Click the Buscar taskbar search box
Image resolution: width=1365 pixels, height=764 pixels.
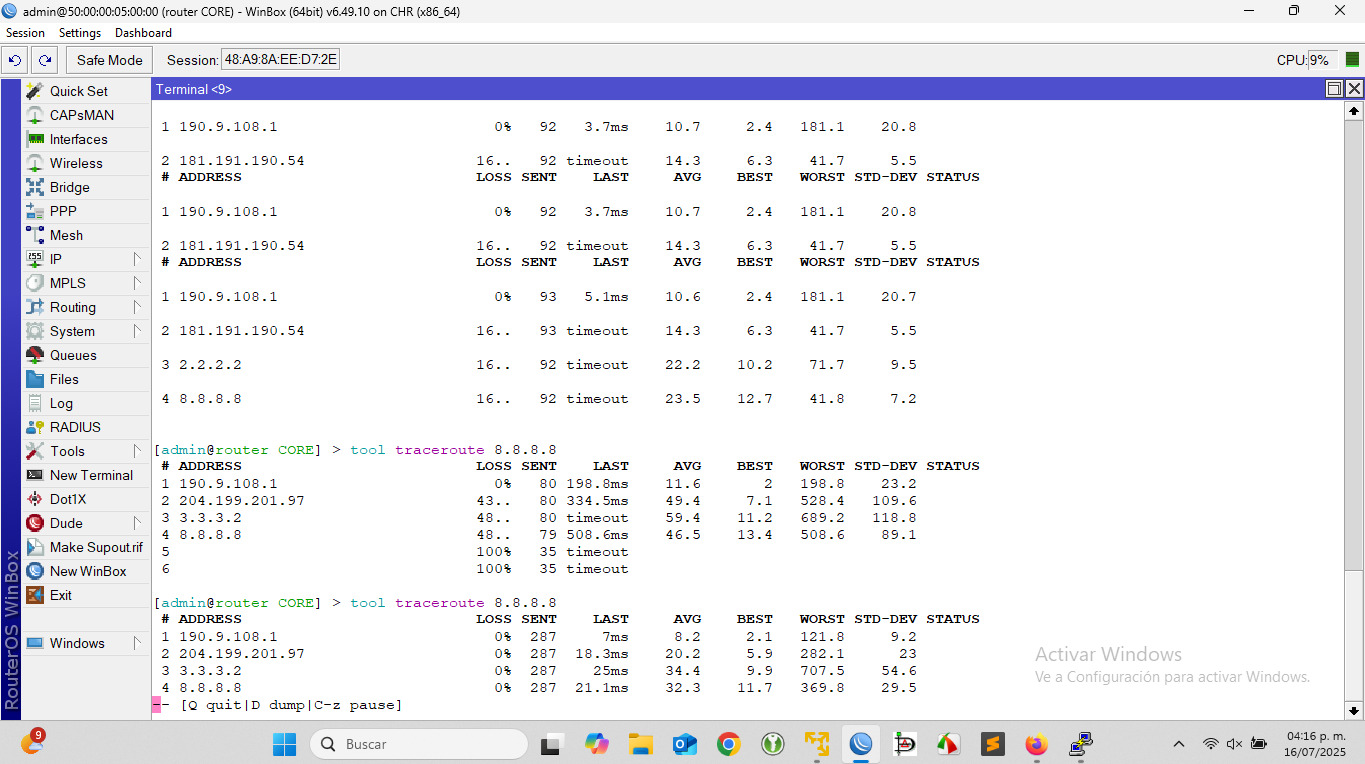pos(419,744)
